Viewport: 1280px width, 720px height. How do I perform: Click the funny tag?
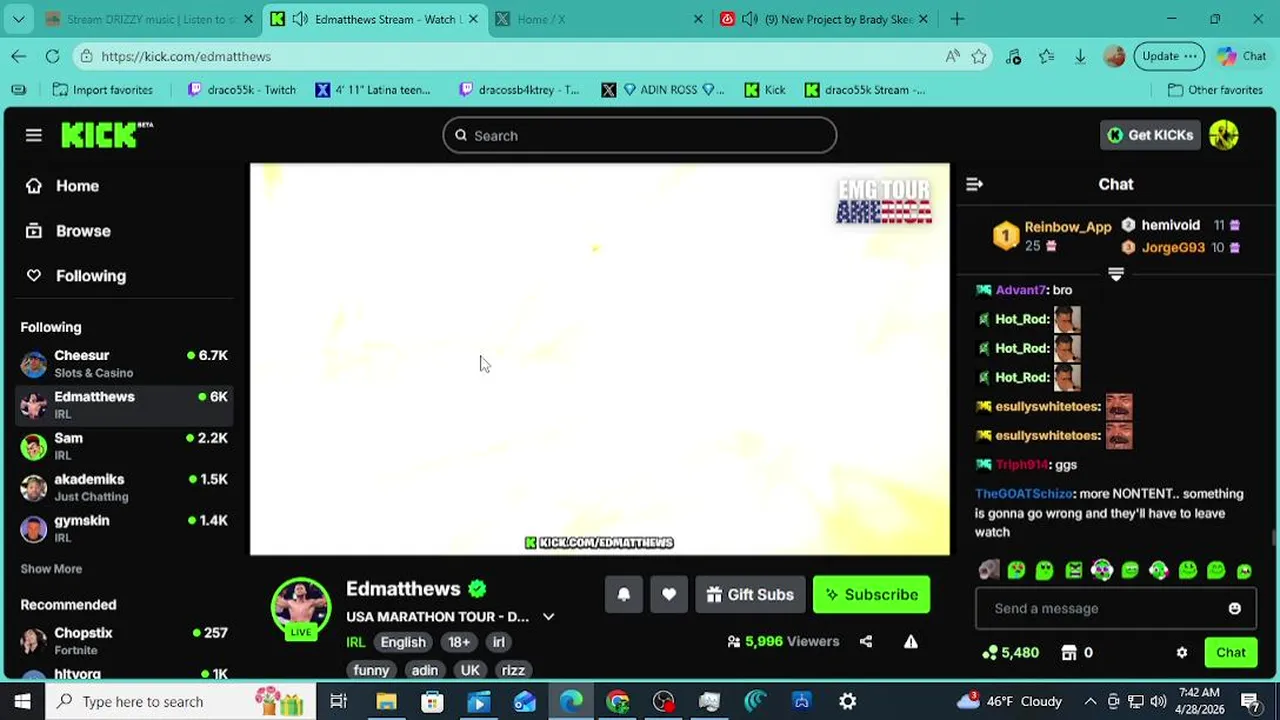pos(371,670)
